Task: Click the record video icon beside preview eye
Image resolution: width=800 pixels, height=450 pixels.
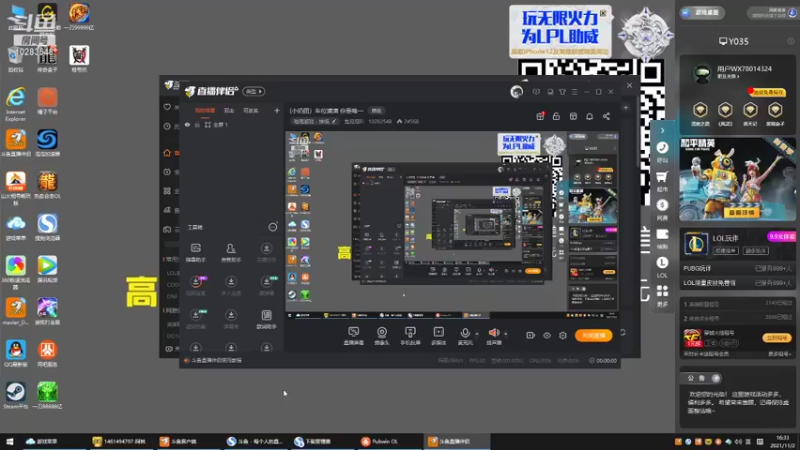Action: [x=531, y=335]
